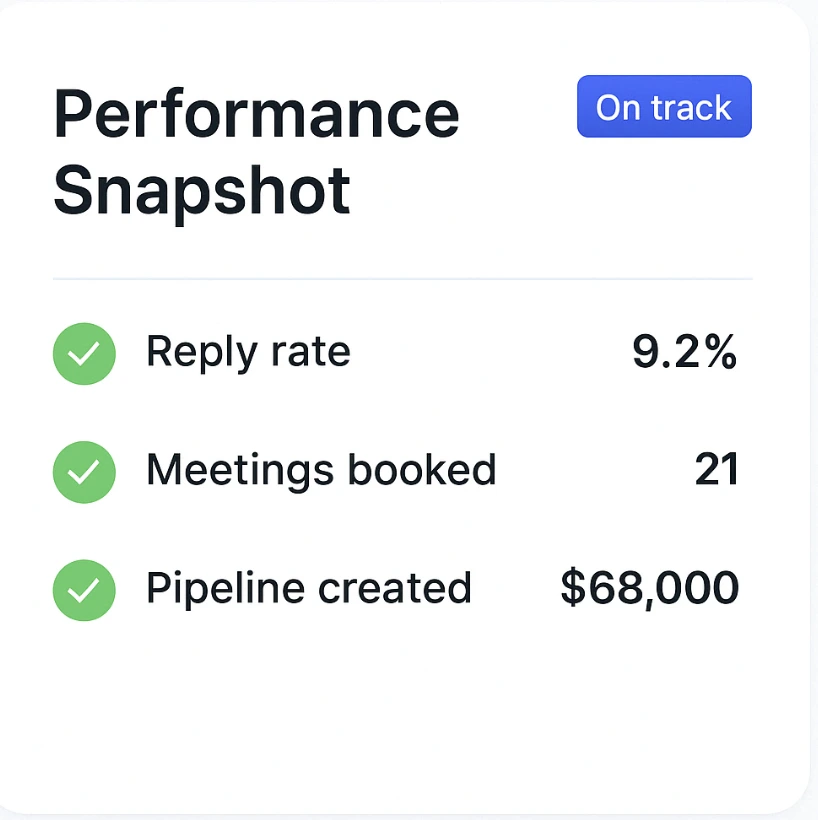Click the percent symbol after 9.2
Viewport: 818px width, 820px height.
click(720, 351)
